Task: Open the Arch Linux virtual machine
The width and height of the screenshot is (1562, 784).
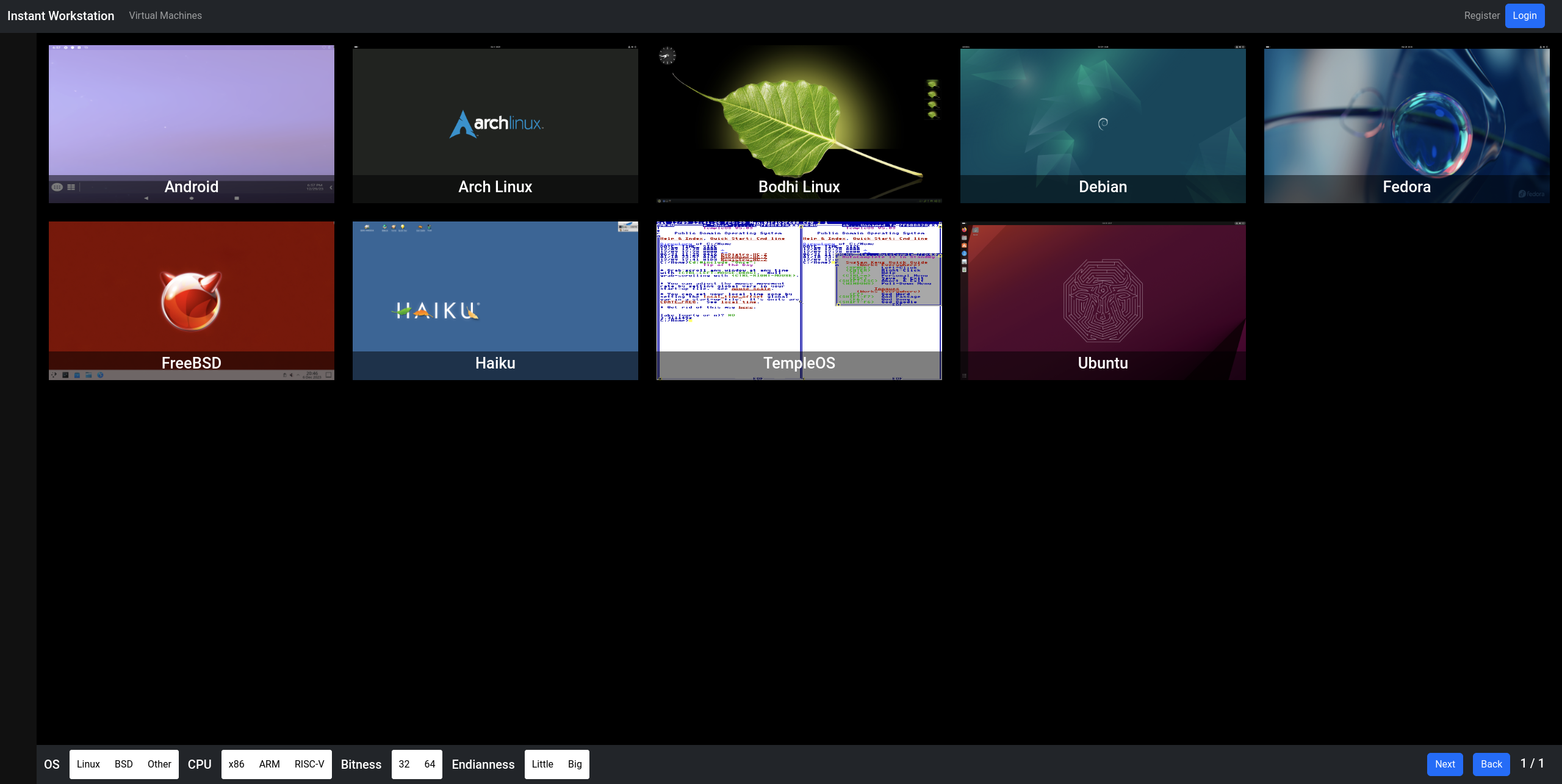Action: (495, 124)
